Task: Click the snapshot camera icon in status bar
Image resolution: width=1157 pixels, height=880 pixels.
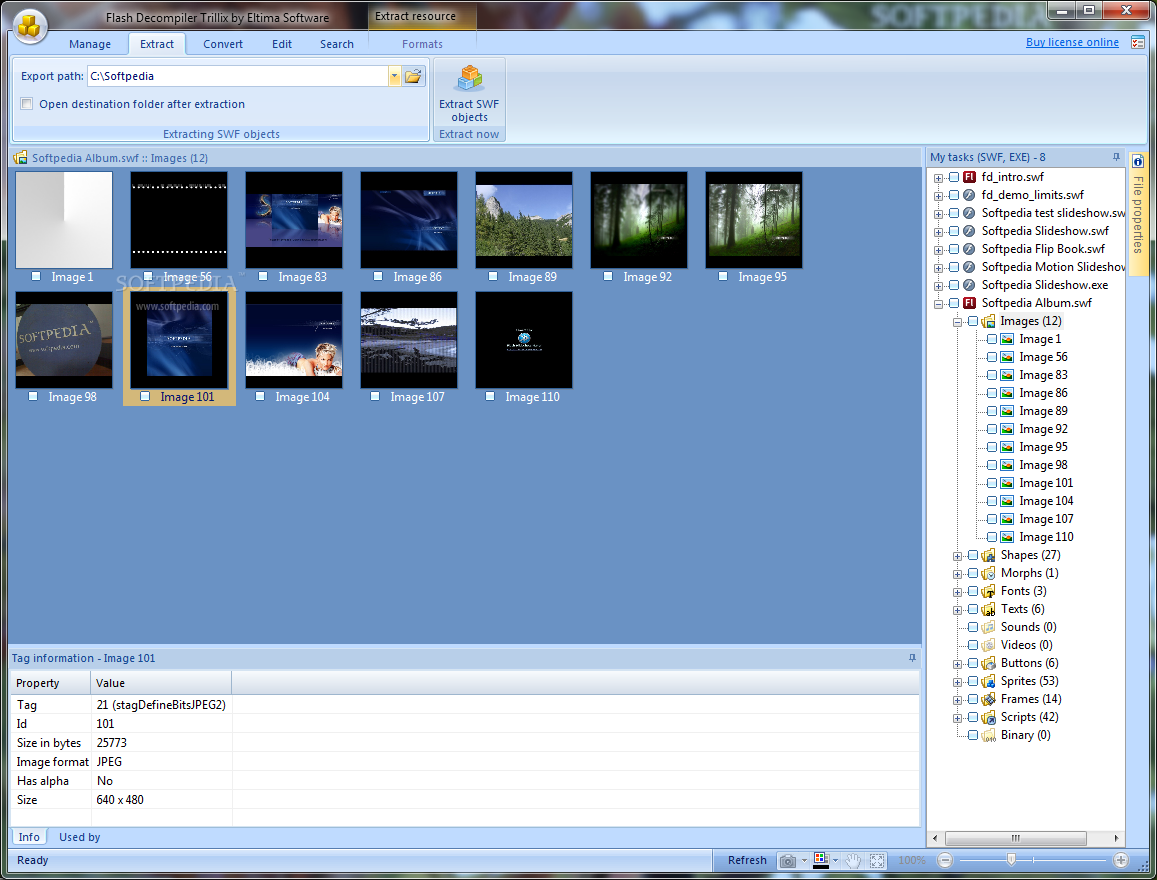Action: coord(788,860)
